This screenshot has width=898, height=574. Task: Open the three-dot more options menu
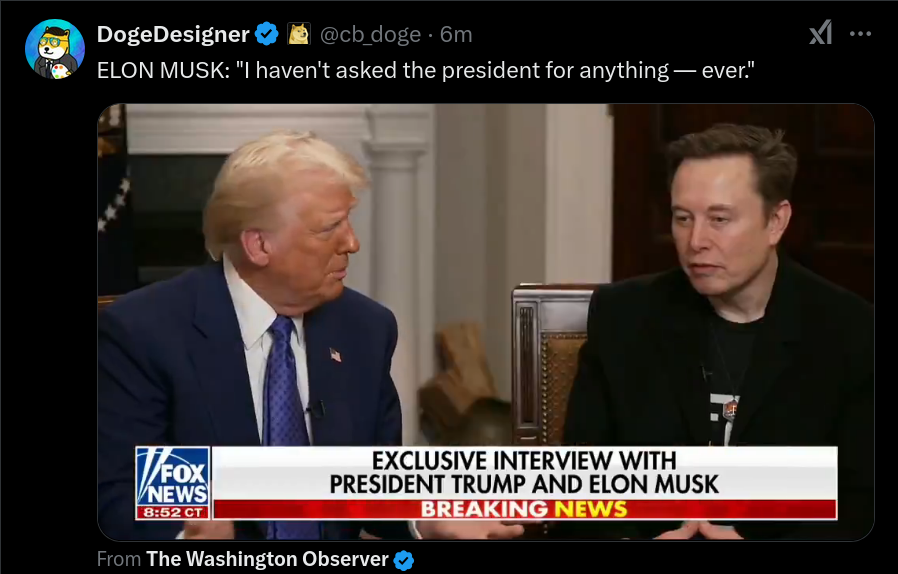[x=860, y=34]
